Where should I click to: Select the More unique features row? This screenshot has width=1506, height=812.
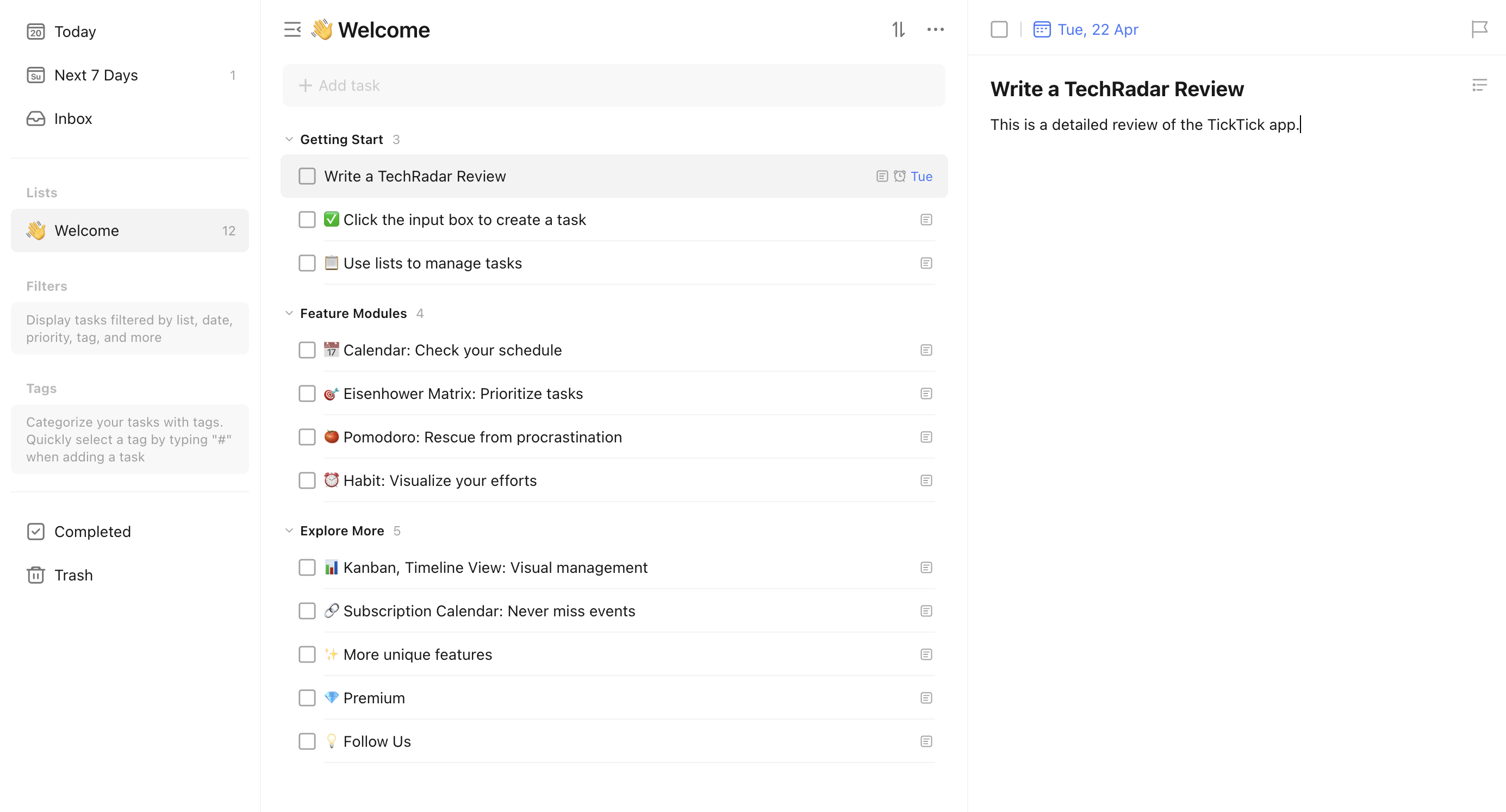click(x=614, y=654)
